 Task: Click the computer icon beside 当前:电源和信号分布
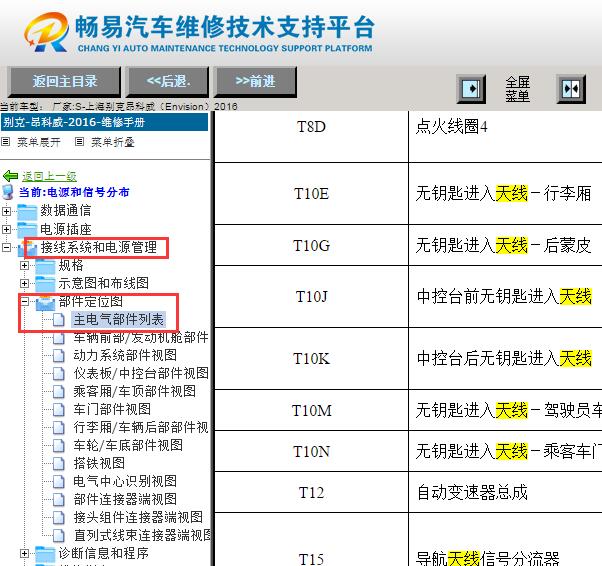[8, 192]
